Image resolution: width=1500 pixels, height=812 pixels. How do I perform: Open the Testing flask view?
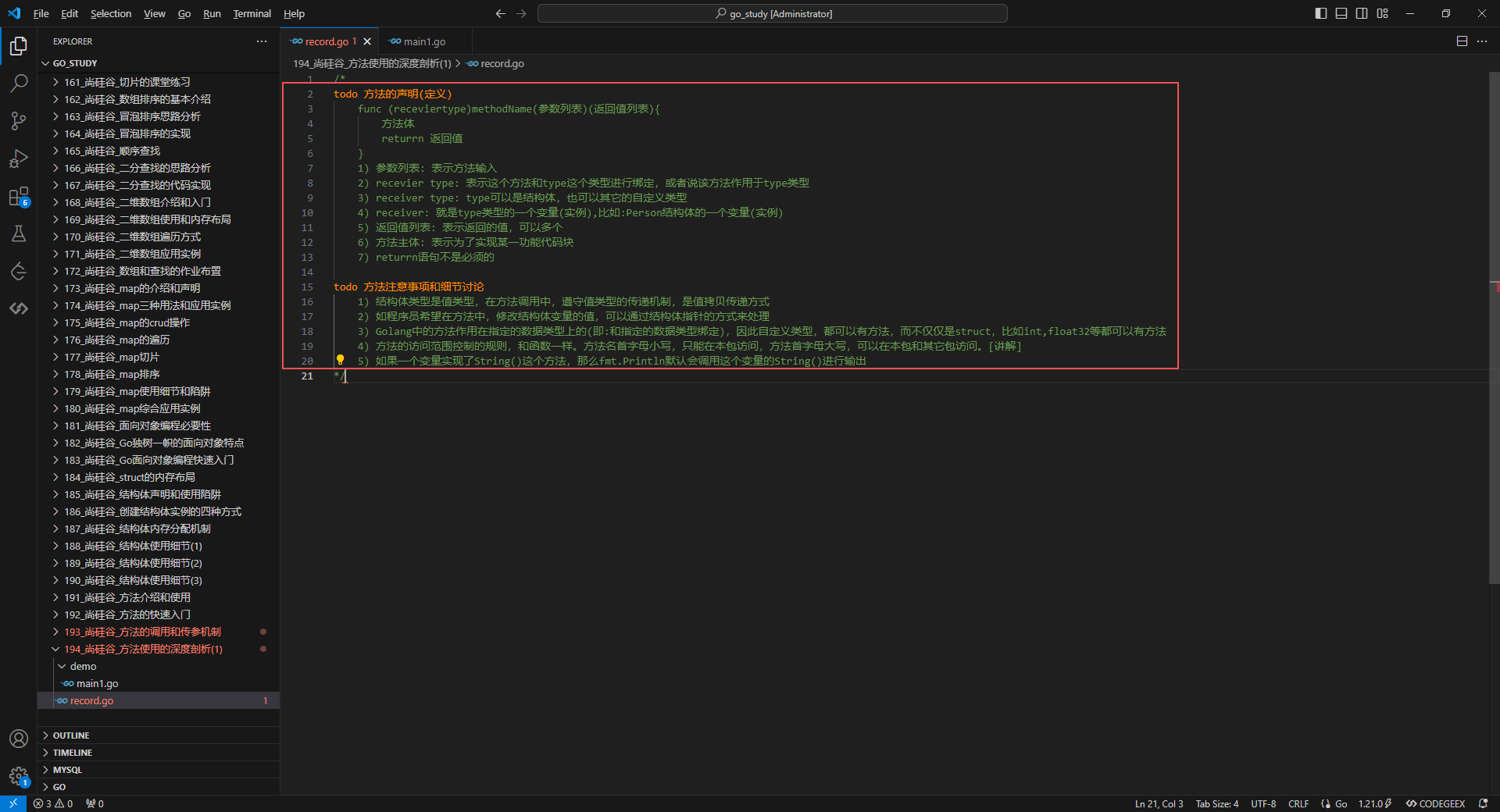pyautogui.click(x=19, y=233)
